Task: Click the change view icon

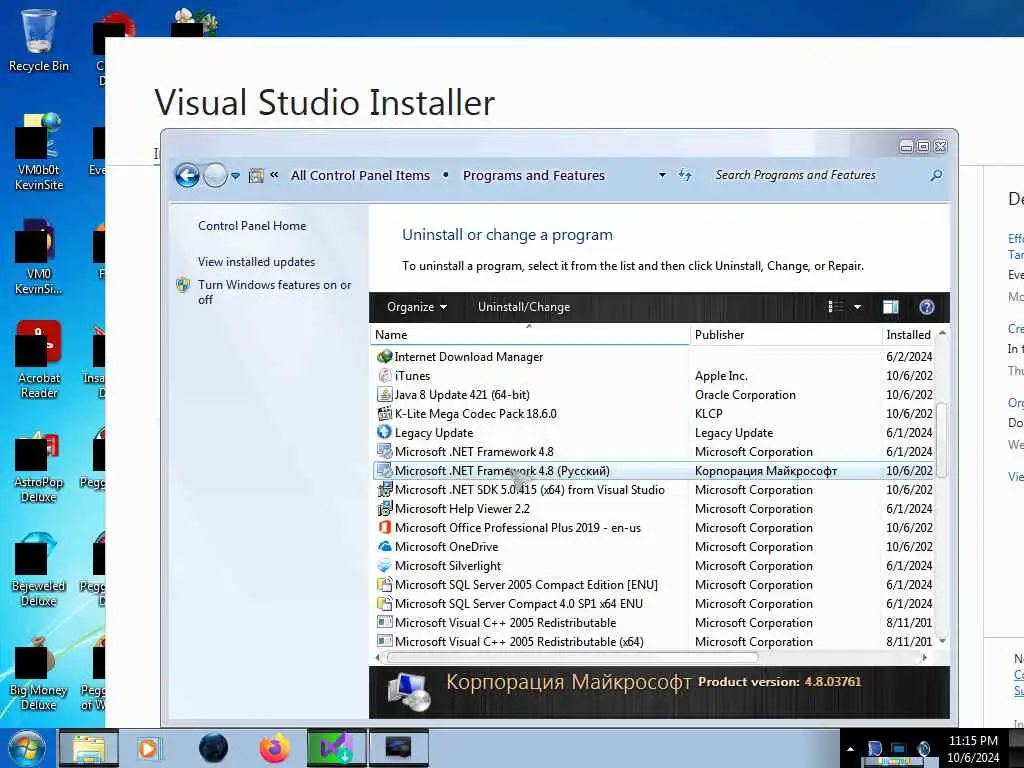Action: point(835,307)
